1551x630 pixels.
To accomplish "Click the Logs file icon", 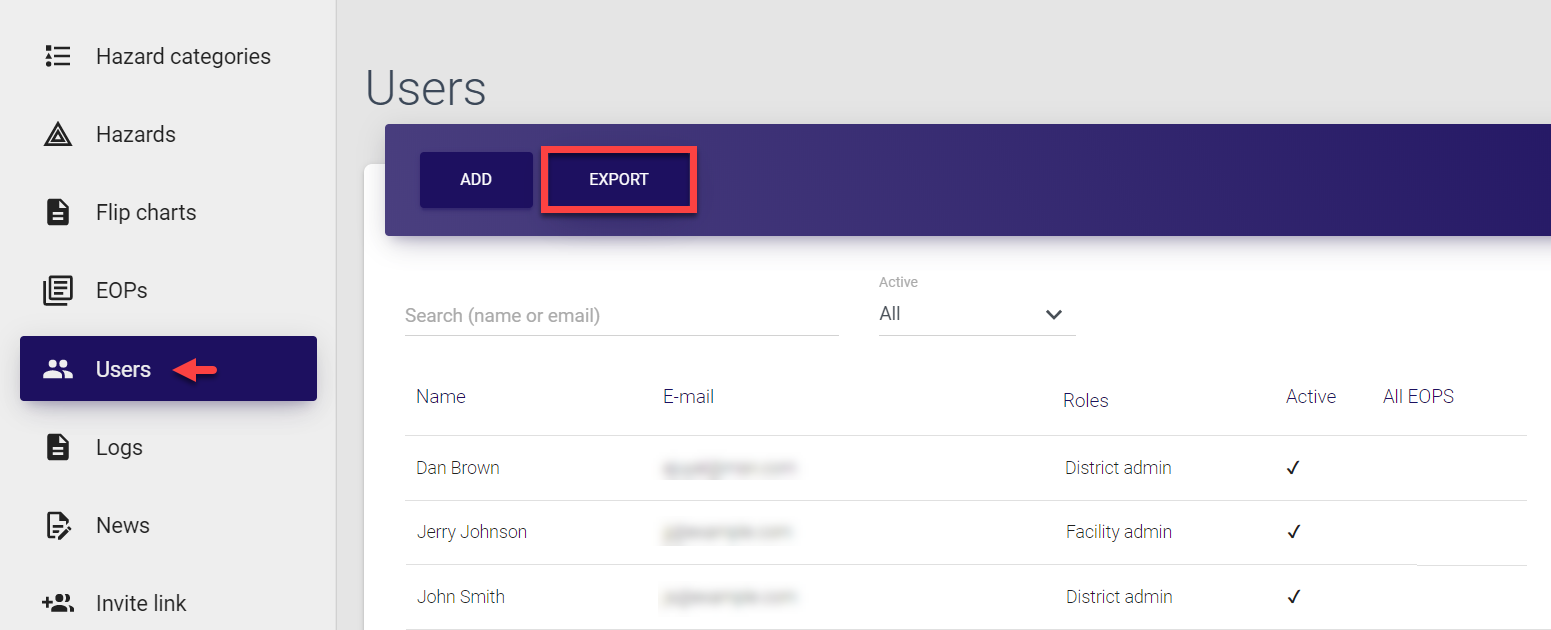I will [58, 447].
